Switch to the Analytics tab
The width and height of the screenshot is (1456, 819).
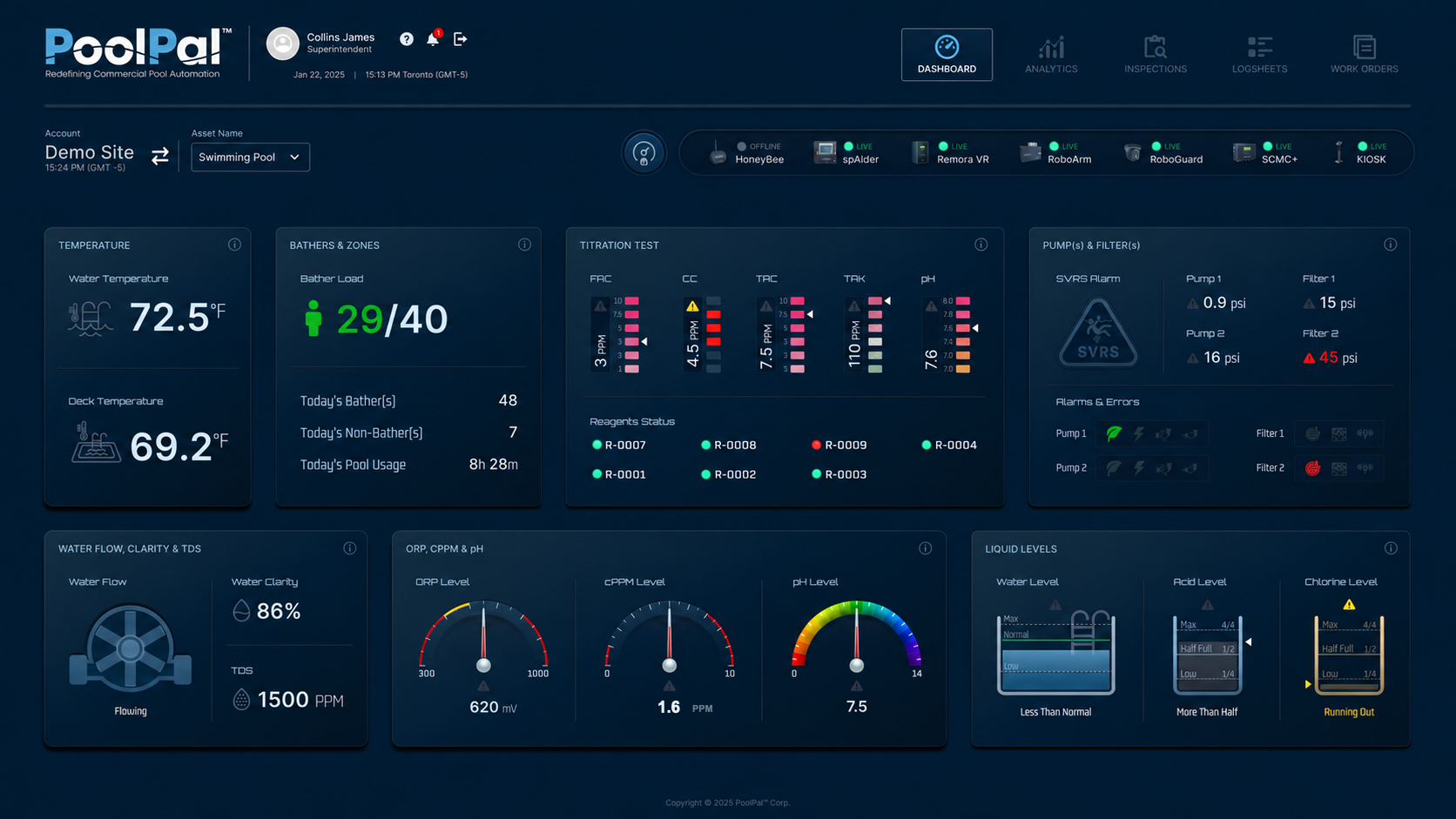click(1051, 55)
